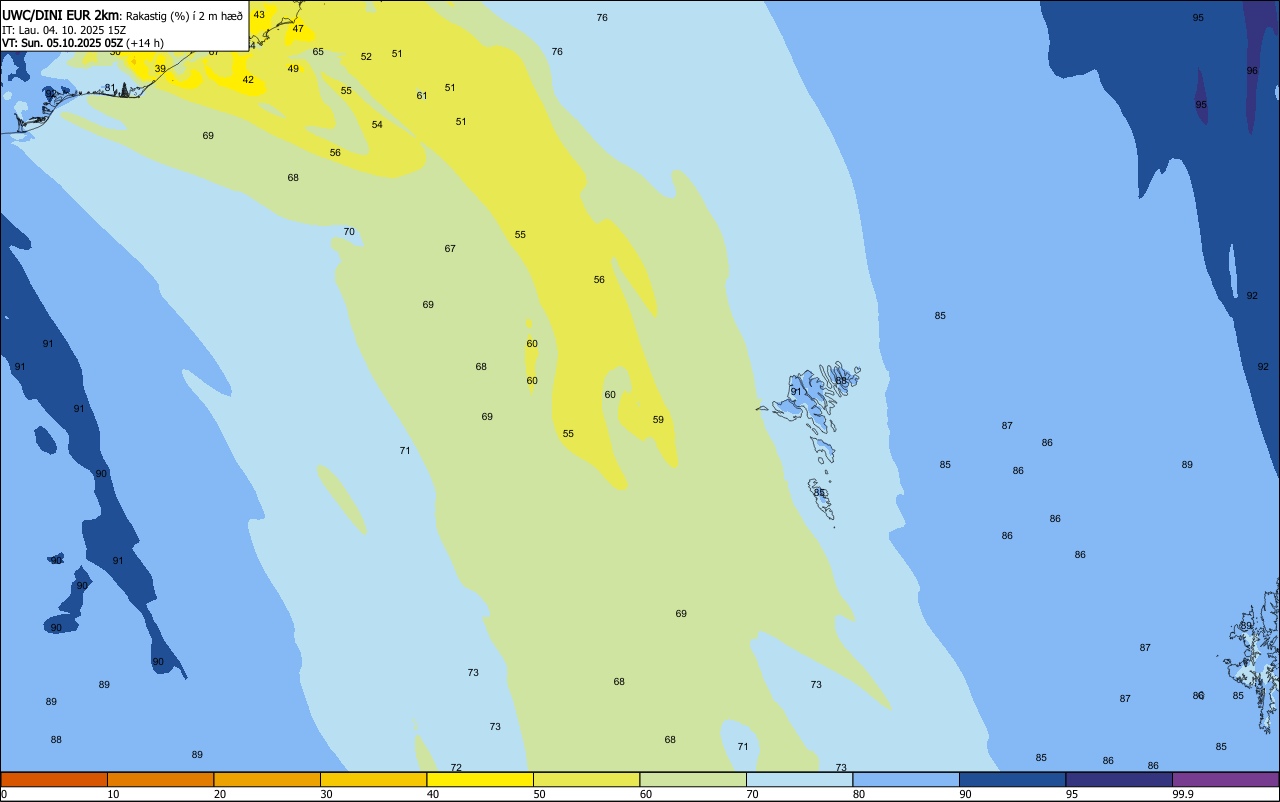
Task: Click the 0–10 dark orange legend segment
Action: pos(54,779)
